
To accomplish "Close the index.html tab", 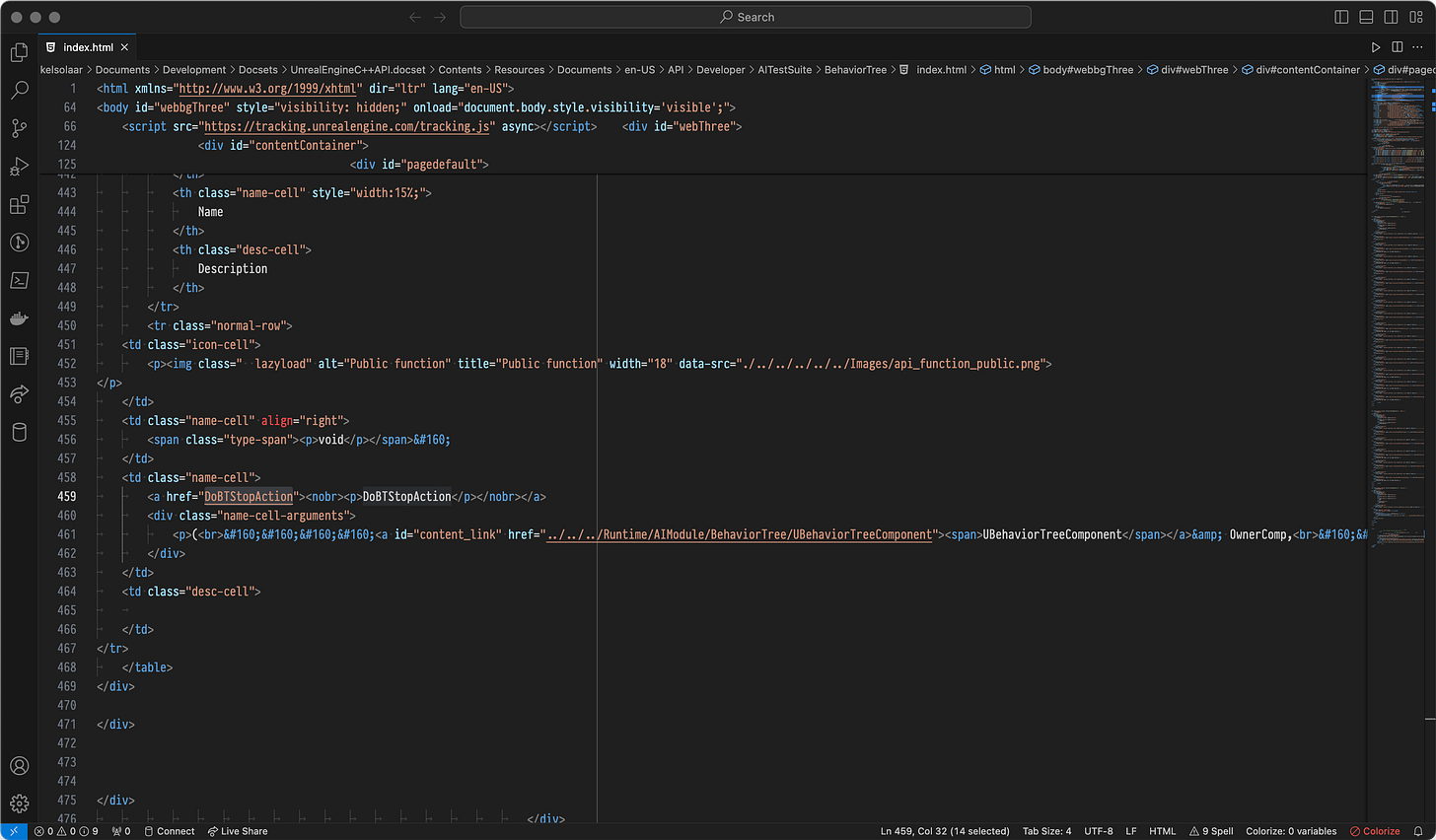I will pos(124,47).
